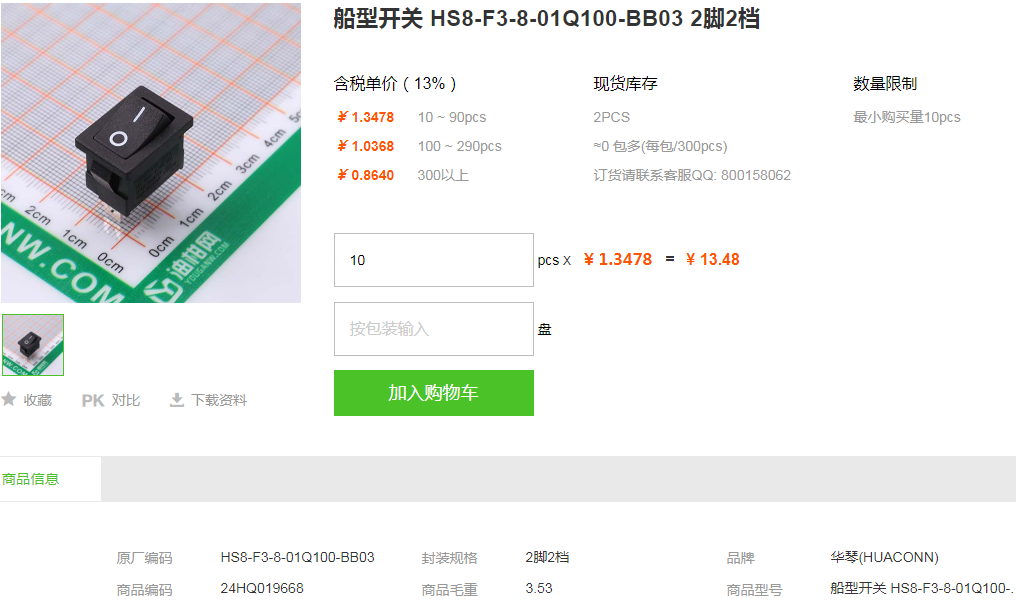
Task: Click the 最小购买量10pcs text
Action: (906, 117)
